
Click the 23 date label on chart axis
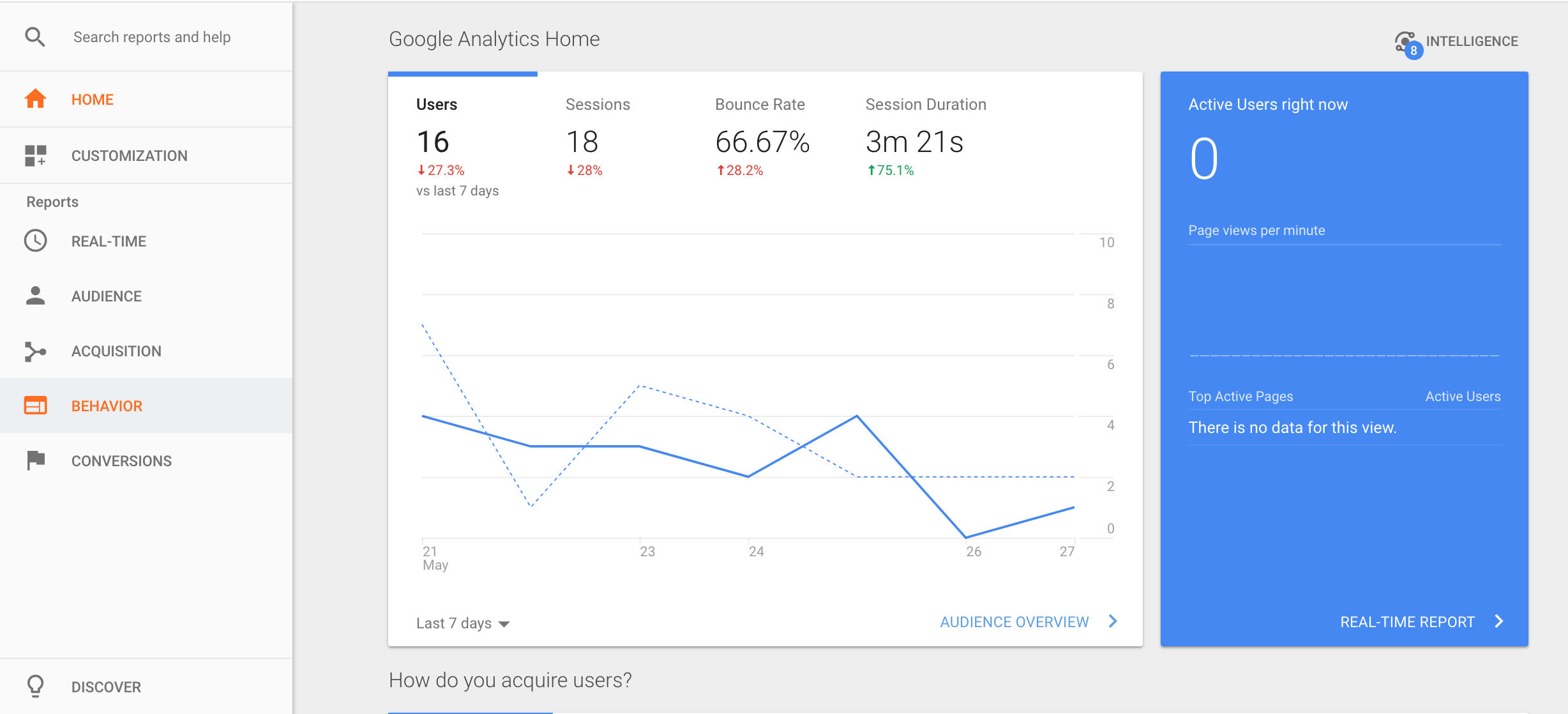[x=647, y=551]
